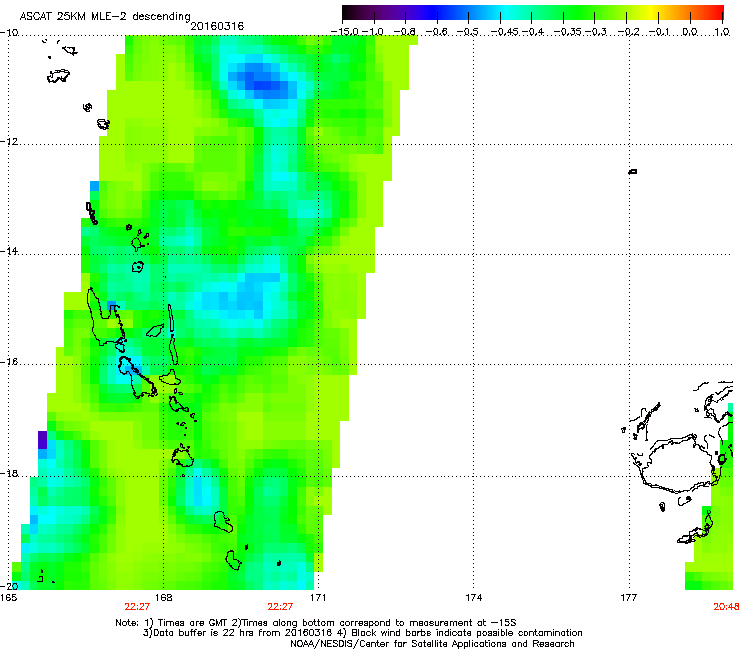Select the note line starting "3)Data buffer is 22 hrs"

click(362, 633)
